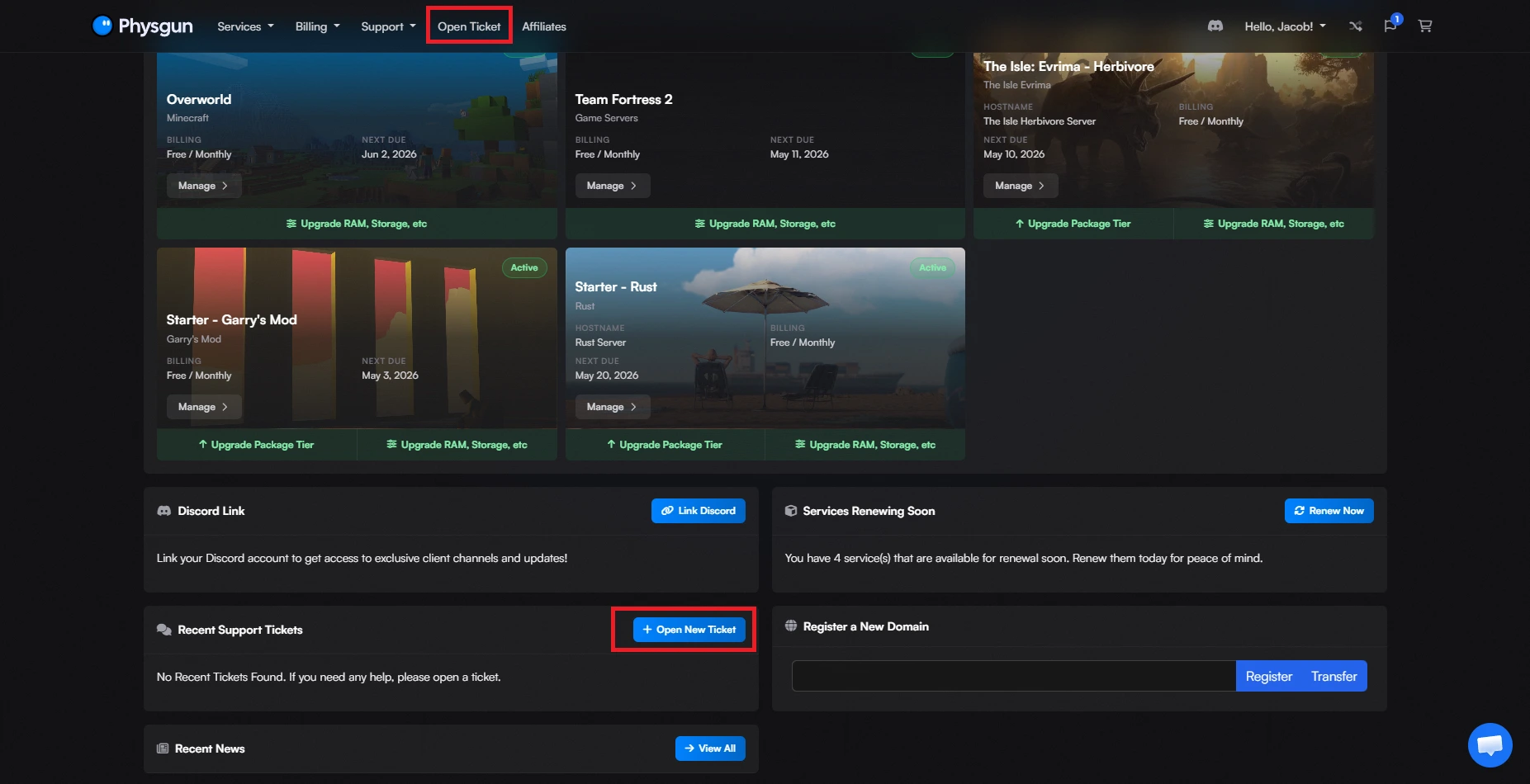The image size is (1530, 784).
Task: Open the Overworld card title
Action: 199,99
